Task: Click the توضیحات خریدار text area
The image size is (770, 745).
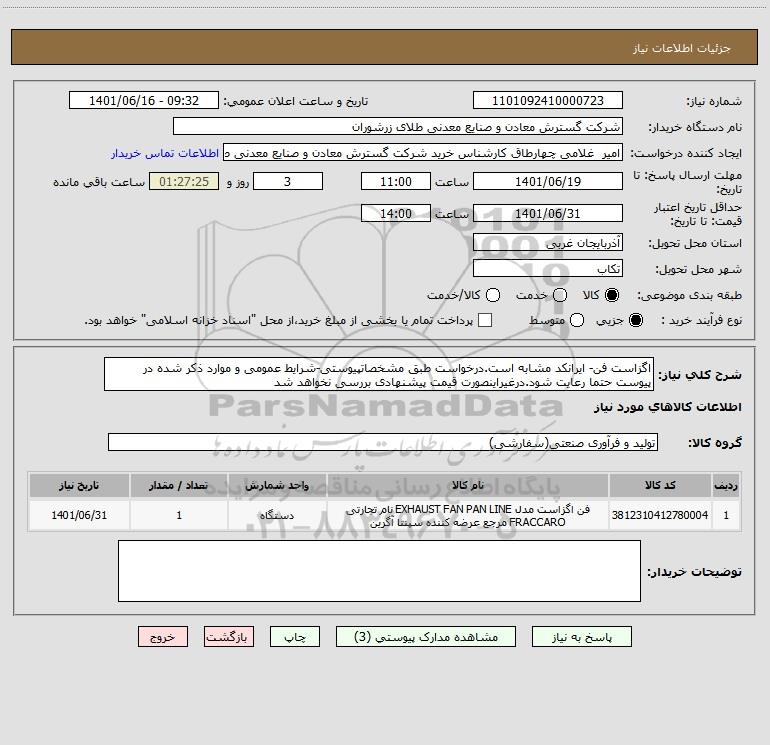Action: (x=379, y=571)
